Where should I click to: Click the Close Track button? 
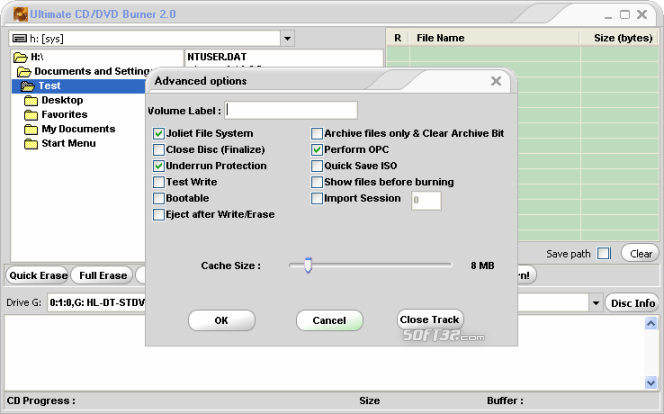(x=430, y=320)
